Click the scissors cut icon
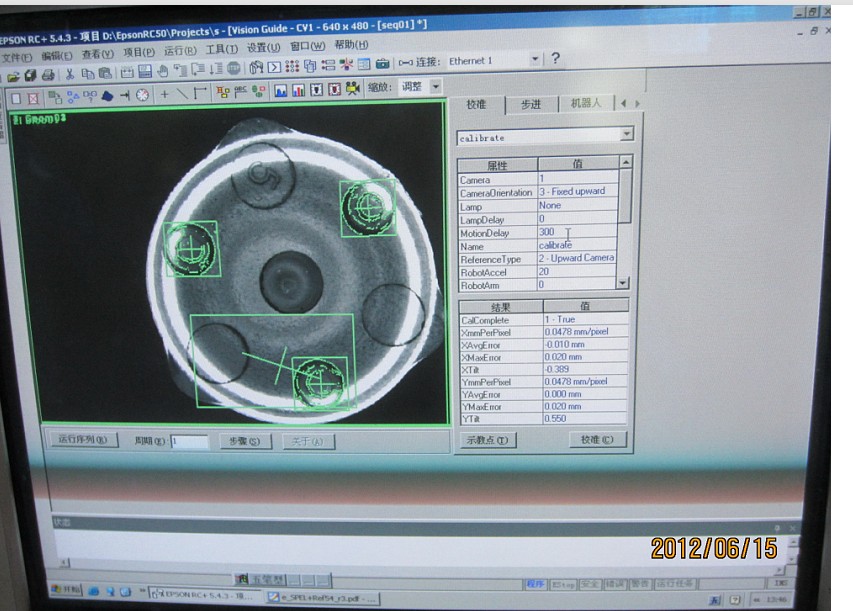The image size is (853, 611). click(x=70, y=75)
